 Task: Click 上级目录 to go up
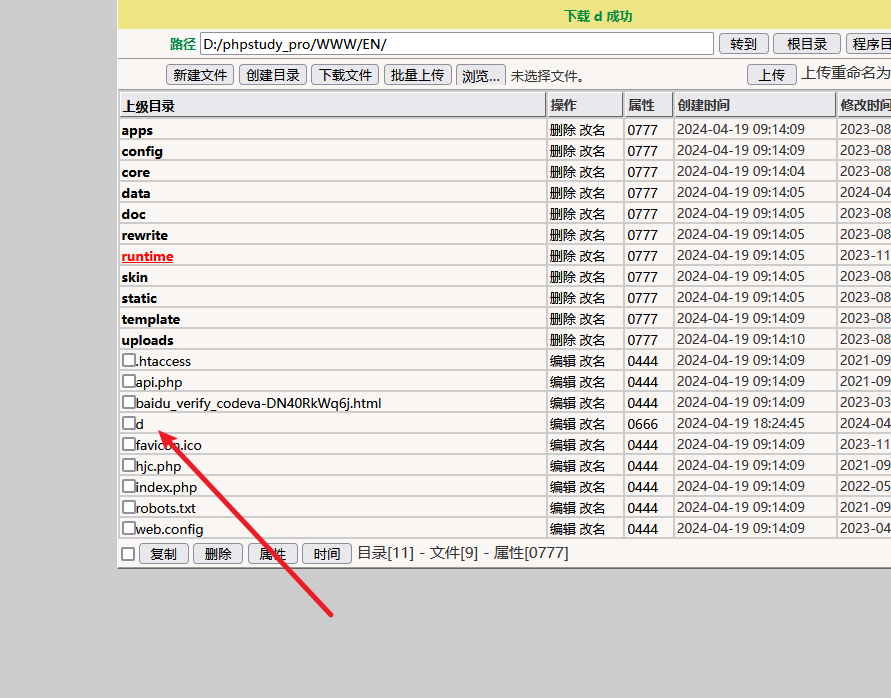pyautogui.click(x=148, y=106)
